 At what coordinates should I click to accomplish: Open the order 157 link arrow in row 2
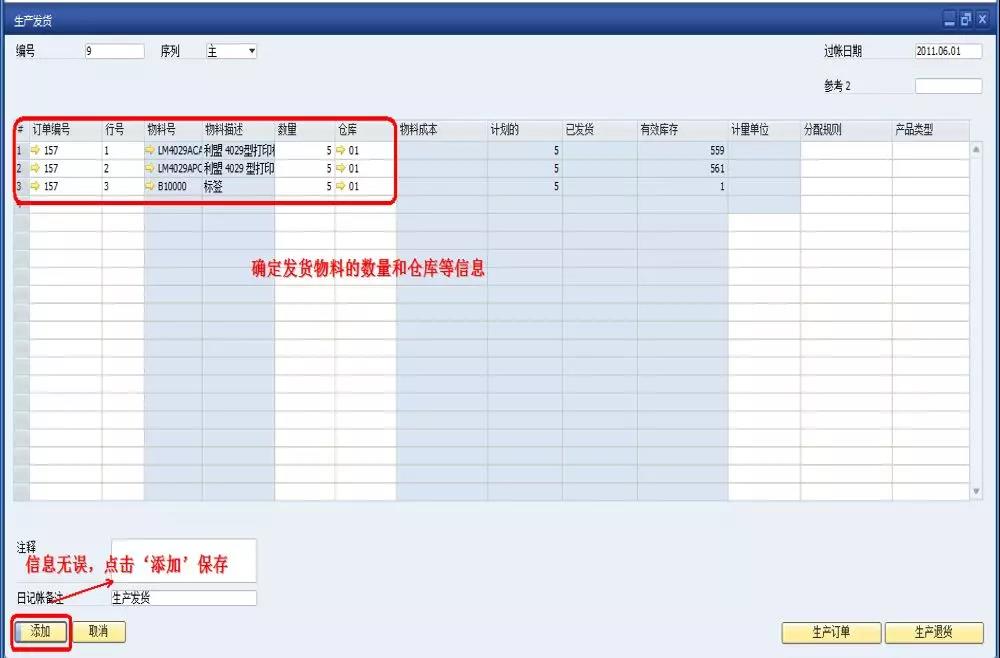pyautogui.click(x=36, y=169)
